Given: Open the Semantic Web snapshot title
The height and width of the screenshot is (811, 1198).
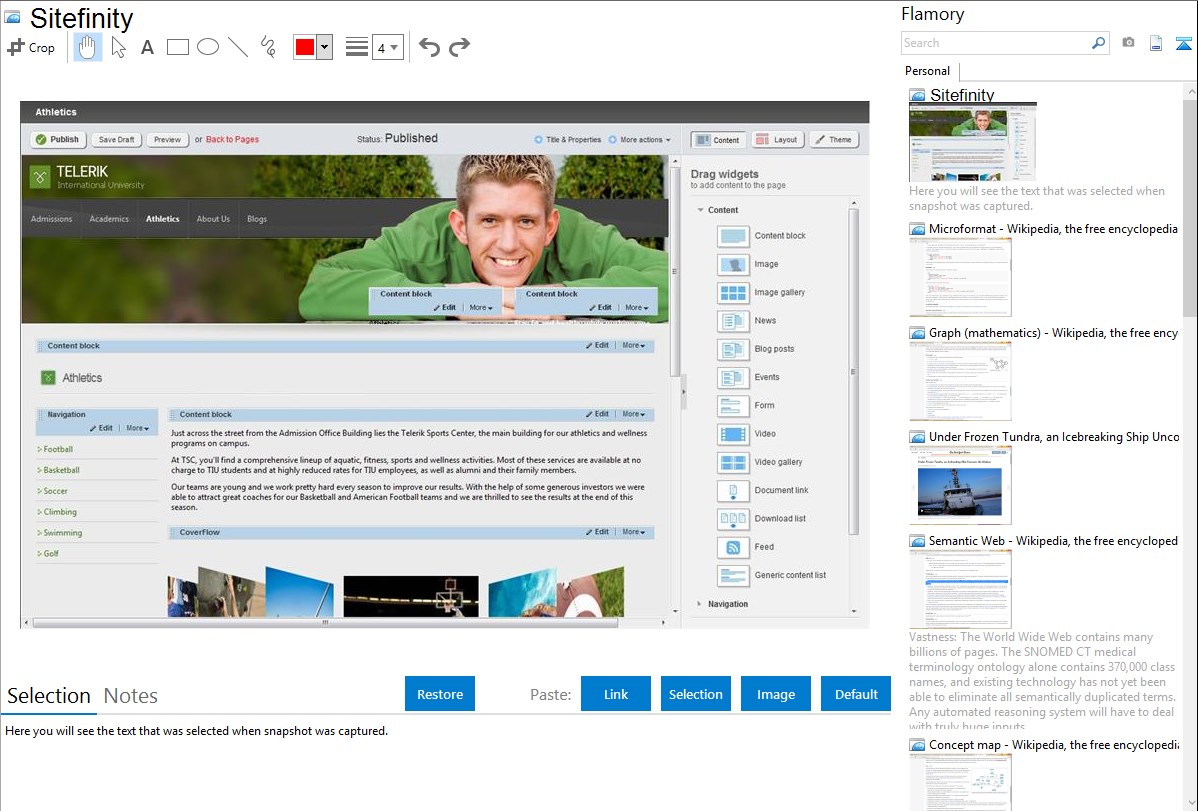Looking at the screenshot, I should [1053, 540].
